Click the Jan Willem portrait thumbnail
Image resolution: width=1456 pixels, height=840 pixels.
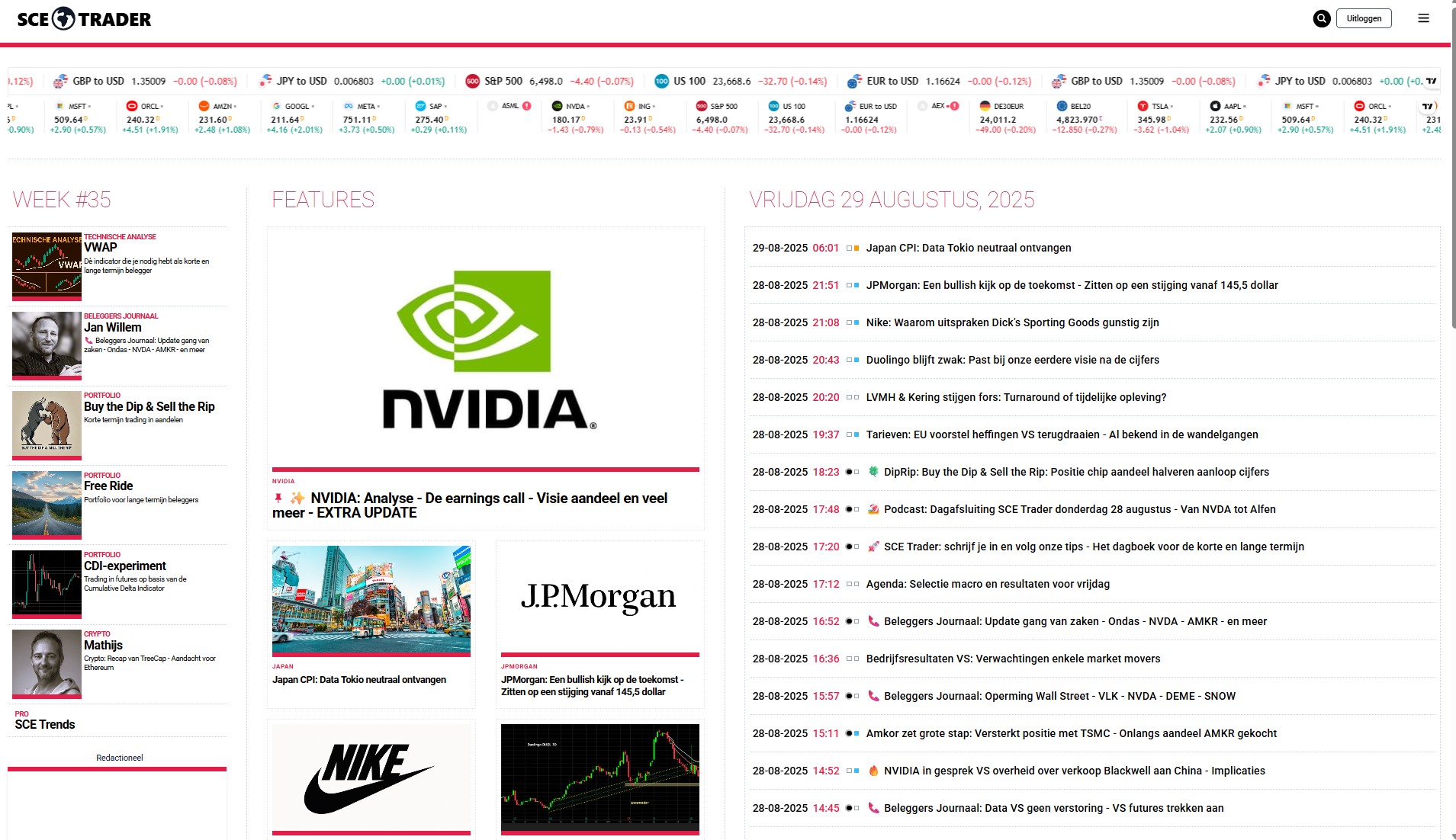click(x=47, y=345)
